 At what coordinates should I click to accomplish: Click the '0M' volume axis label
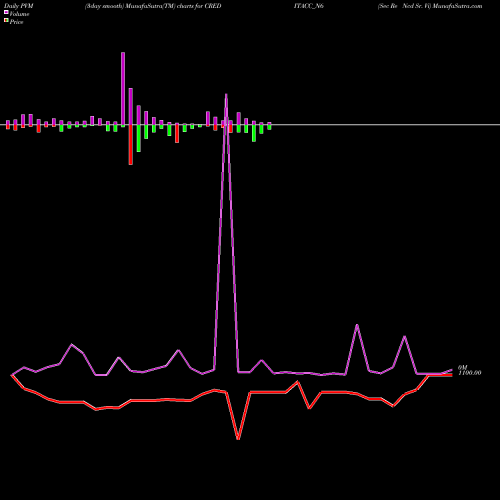(x=463, y=367)
